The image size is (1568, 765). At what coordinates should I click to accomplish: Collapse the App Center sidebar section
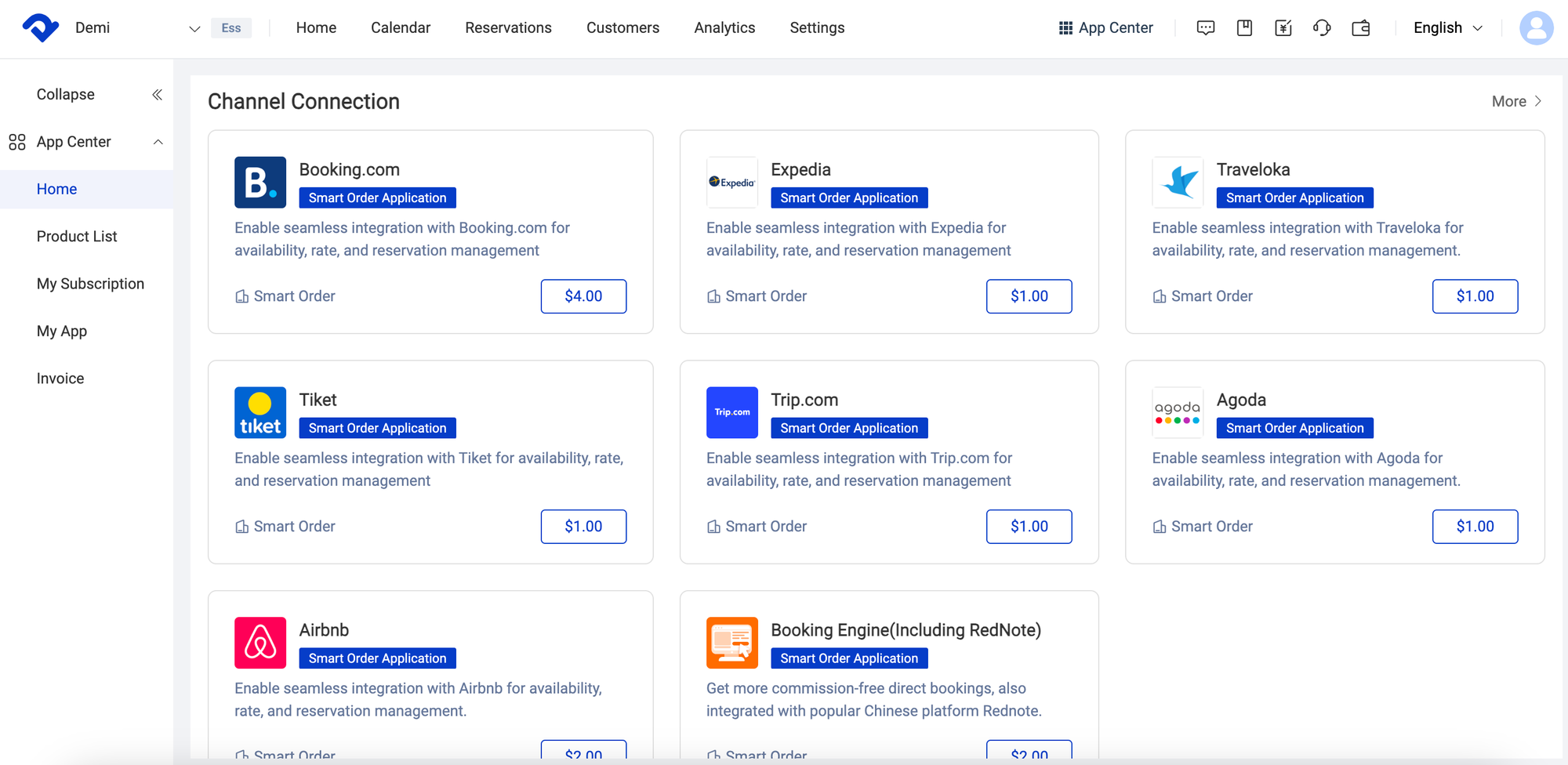point(158,142)
